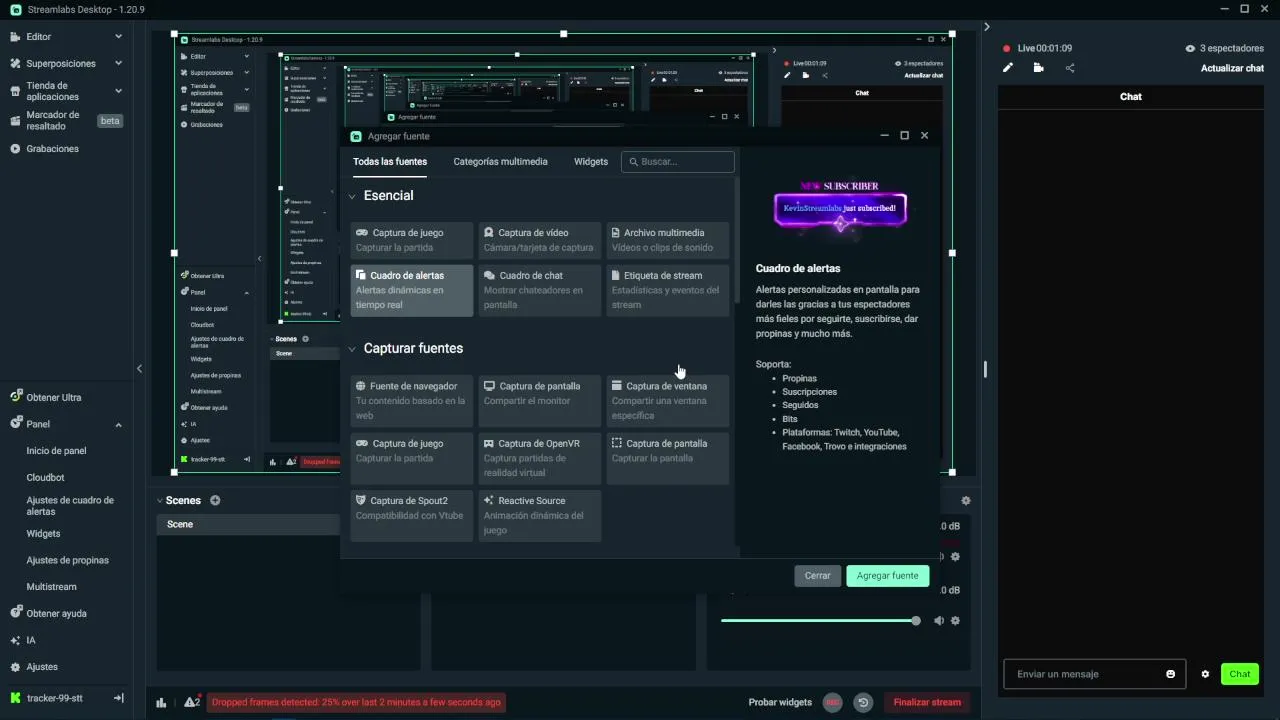The height and width of the screenshot is (720, 1280).
Task: Open Inicio de panel menu item
Action: click(x=56, y=451)
